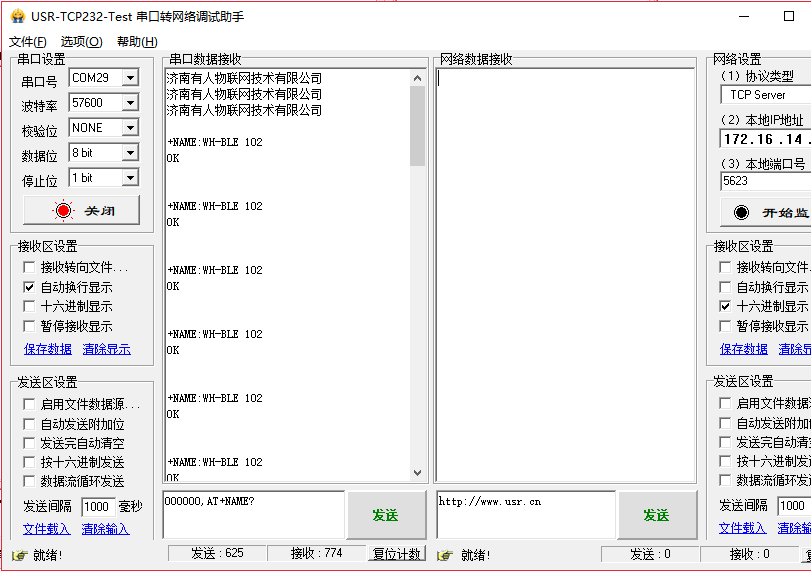Image resolution: width=811 pixels, height=572 pixels.
Task: Click 清除显示 link in serial receive settings
Action: (106, 349)
